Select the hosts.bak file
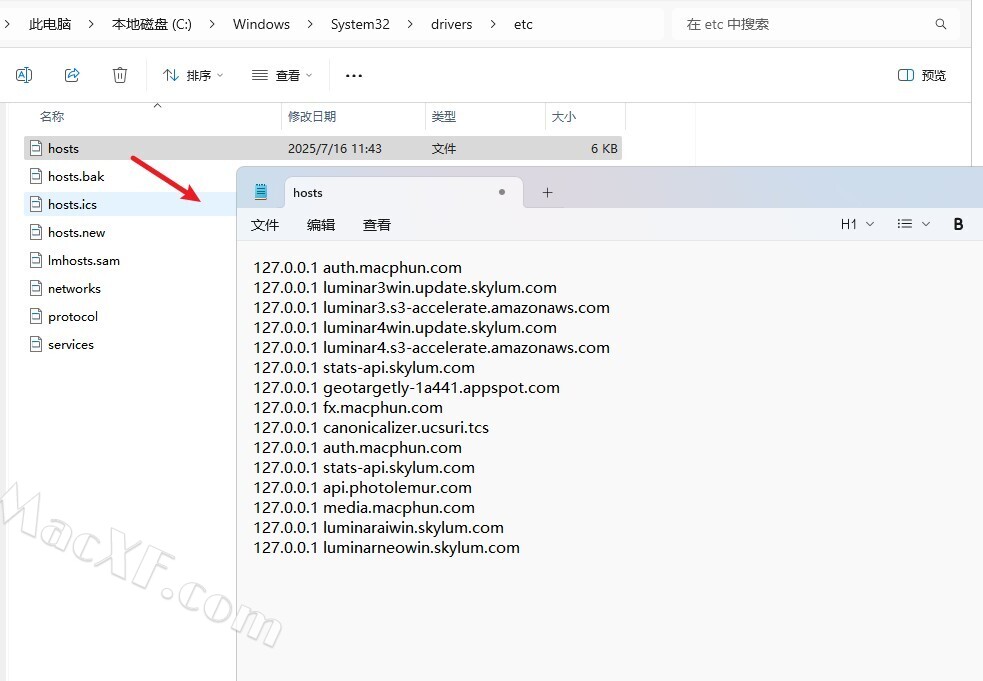The image size is (983, 681). point(76,176)
